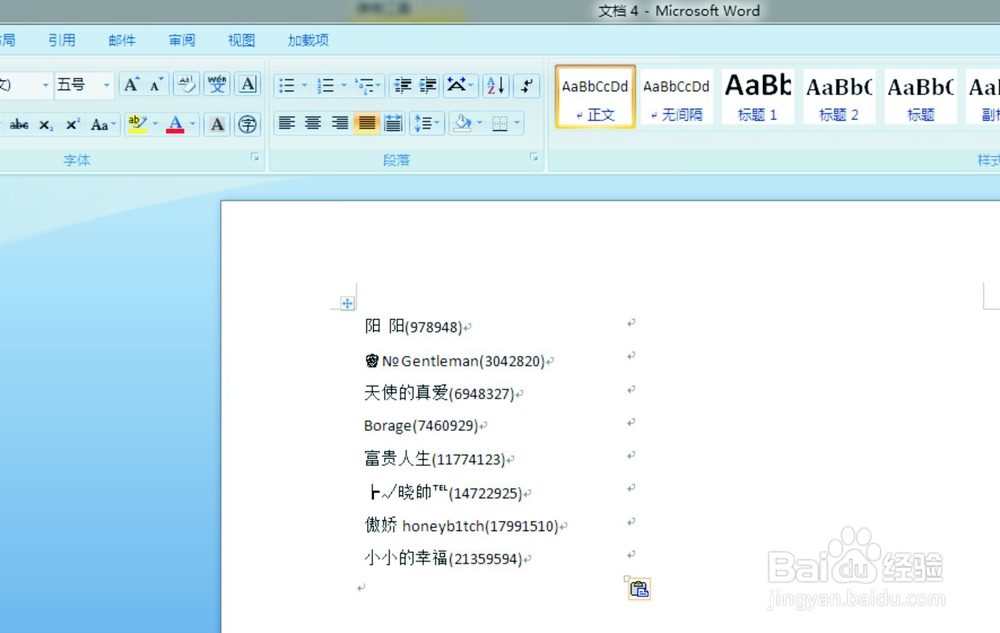Clear all formatting with the eraser icon

(x=186, y=84)
